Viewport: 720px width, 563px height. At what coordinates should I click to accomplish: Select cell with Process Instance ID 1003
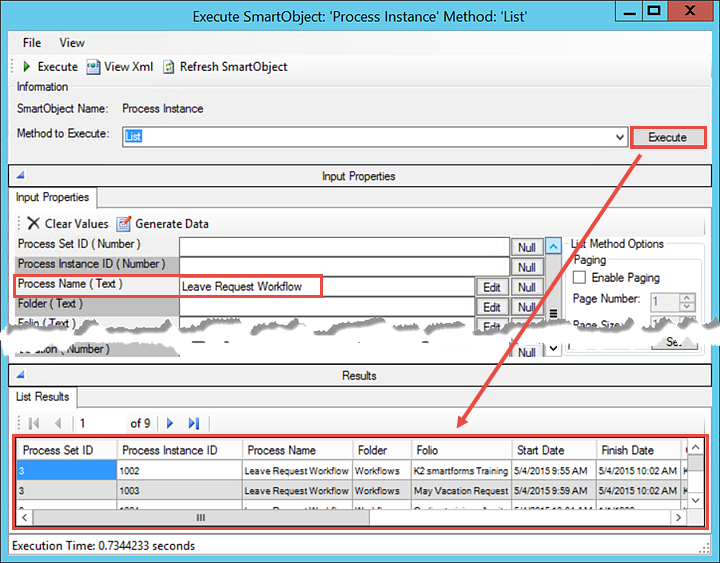[x=180, y=491]
